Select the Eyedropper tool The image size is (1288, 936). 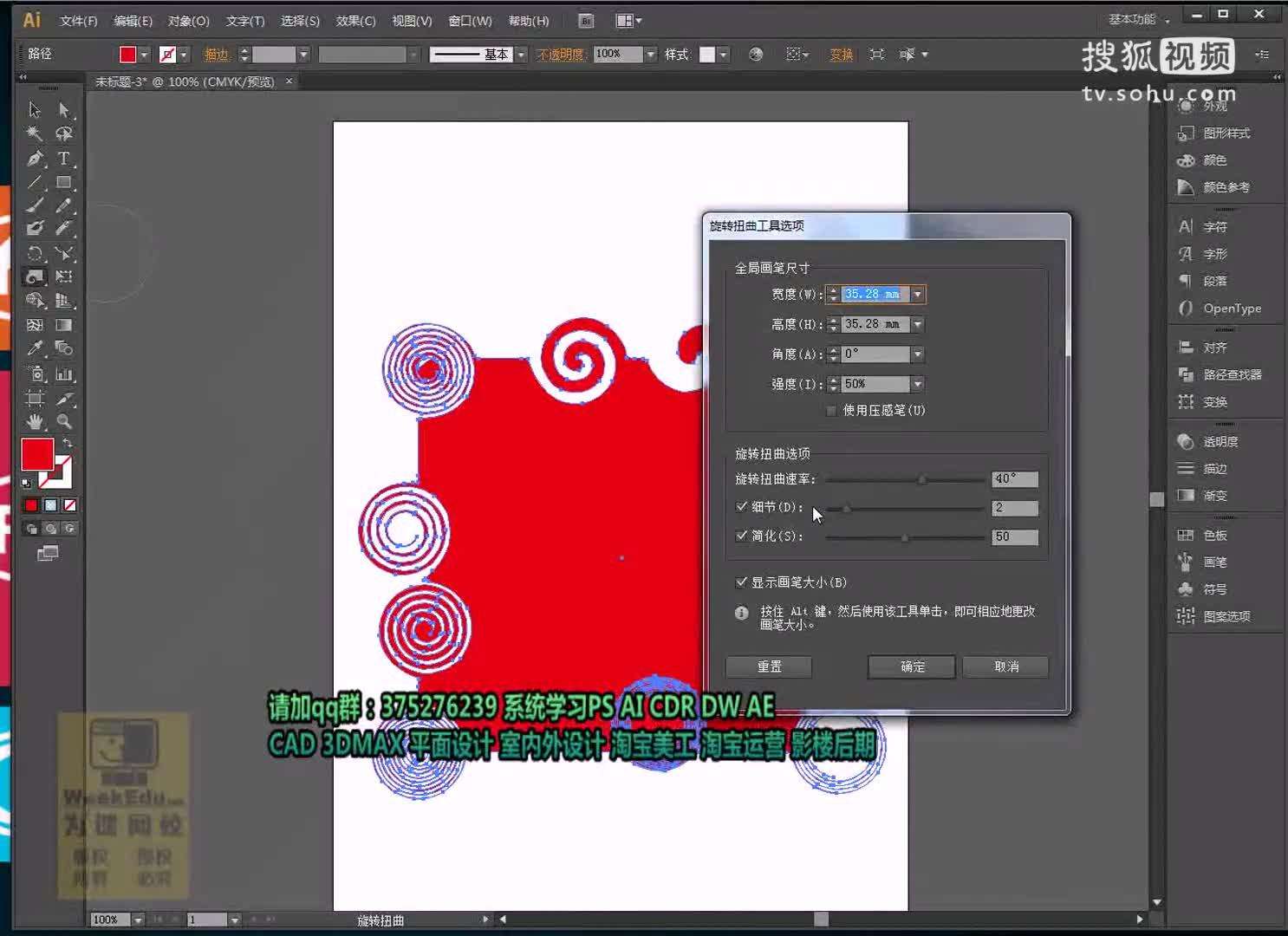pos(35,348)
